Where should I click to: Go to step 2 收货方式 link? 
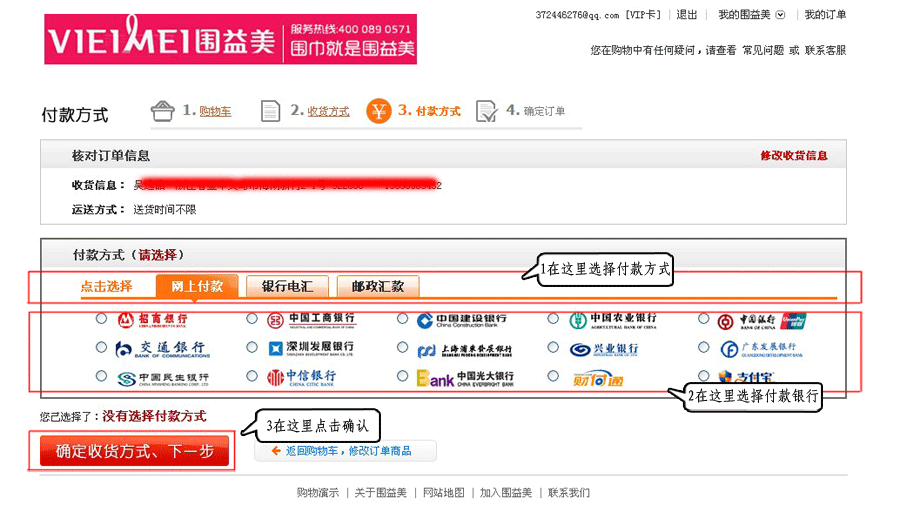pyautogui.click(x=328, y=111)
